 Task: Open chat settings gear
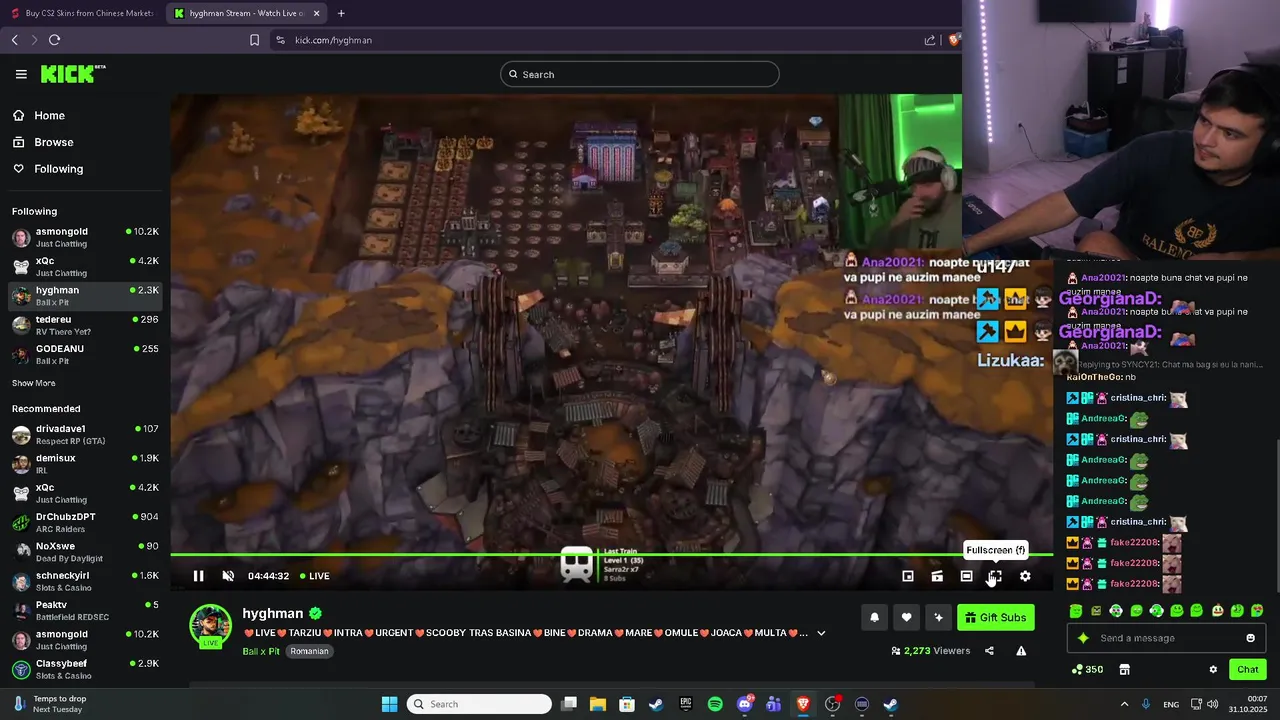[1213, 669]
